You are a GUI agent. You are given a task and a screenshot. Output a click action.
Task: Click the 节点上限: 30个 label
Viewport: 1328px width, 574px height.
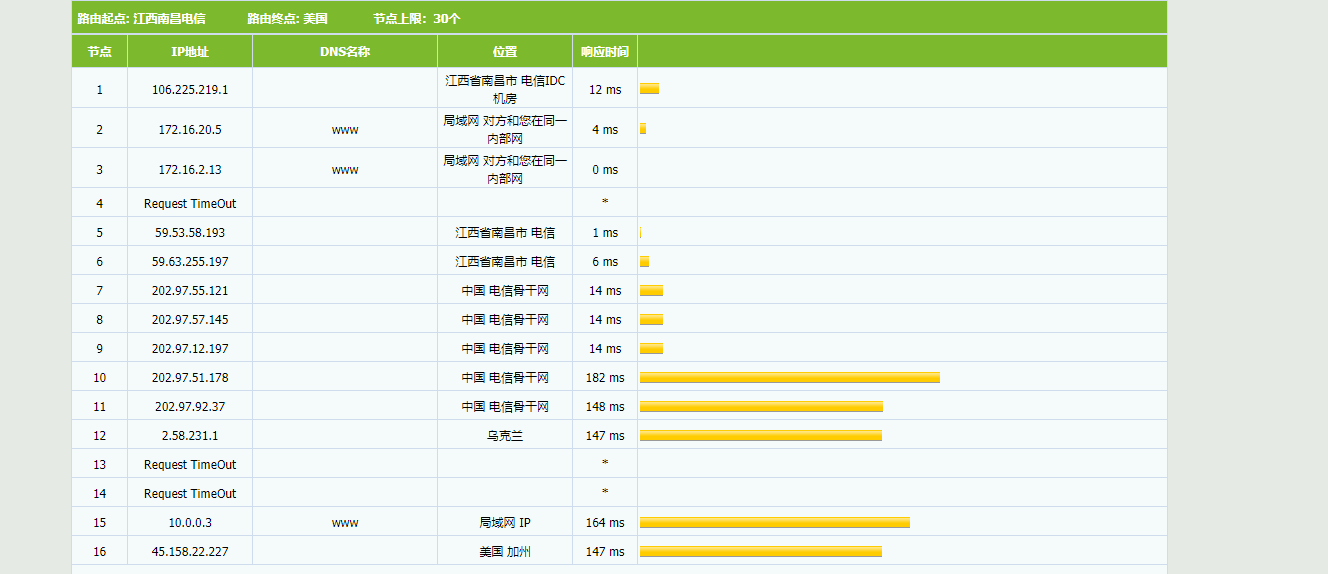[417, 18]
